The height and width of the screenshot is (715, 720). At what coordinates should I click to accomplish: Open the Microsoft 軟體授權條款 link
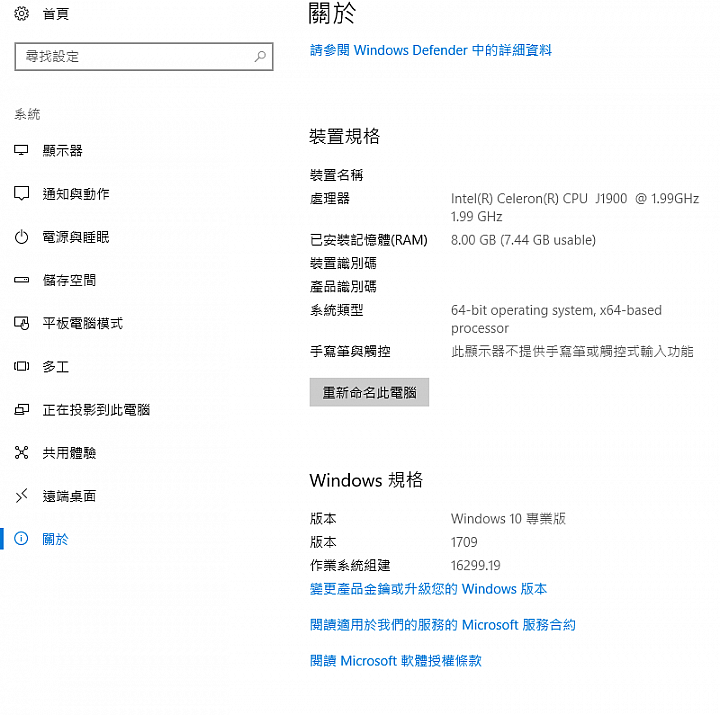pos(396,660)
